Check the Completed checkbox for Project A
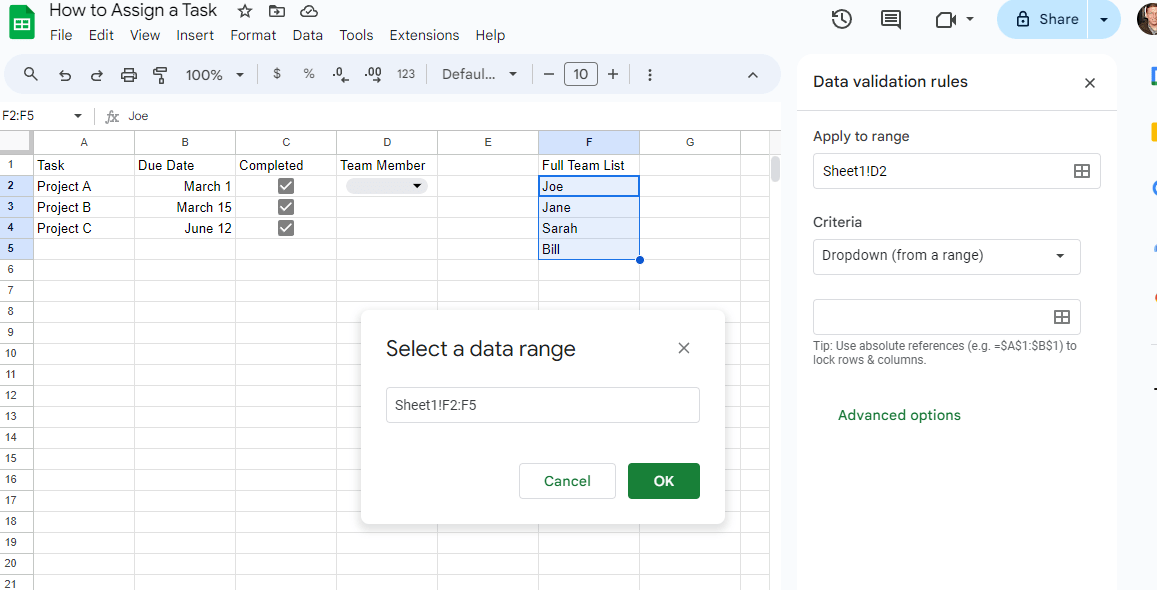Viewport: 1157px width, 590px height. click(285, 185)
